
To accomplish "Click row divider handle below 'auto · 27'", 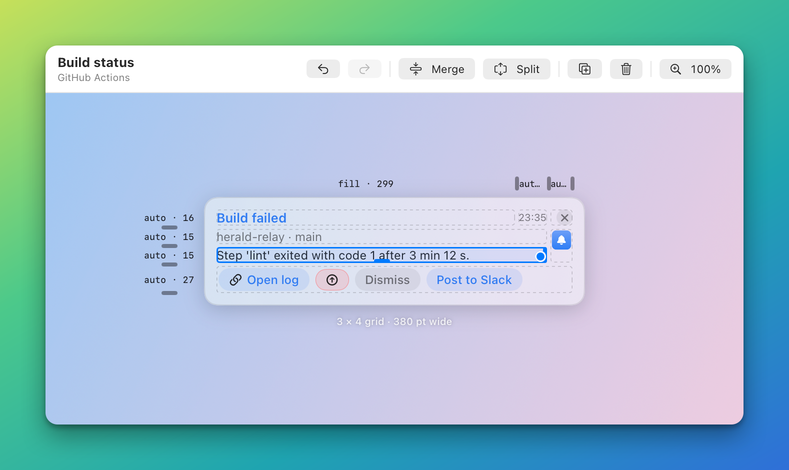I will [x=169, y=293].
